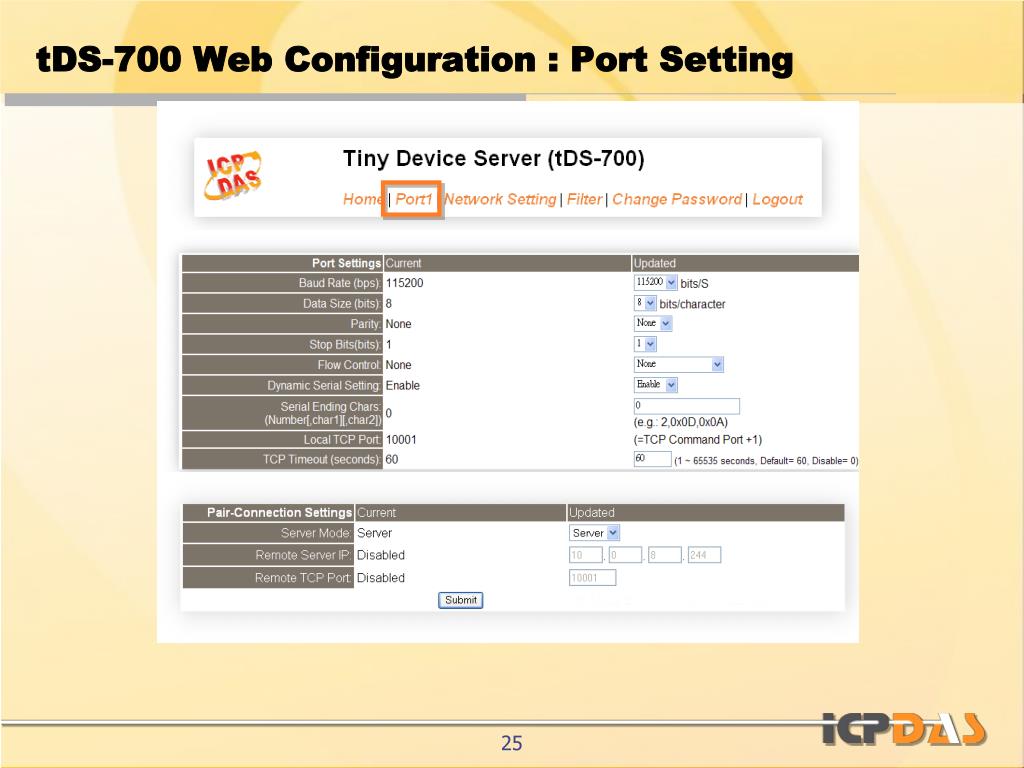1024x768 pixels.
Task: Click the 'Dynamic Serial Setting' row label
Action: [x=323, y=385]
